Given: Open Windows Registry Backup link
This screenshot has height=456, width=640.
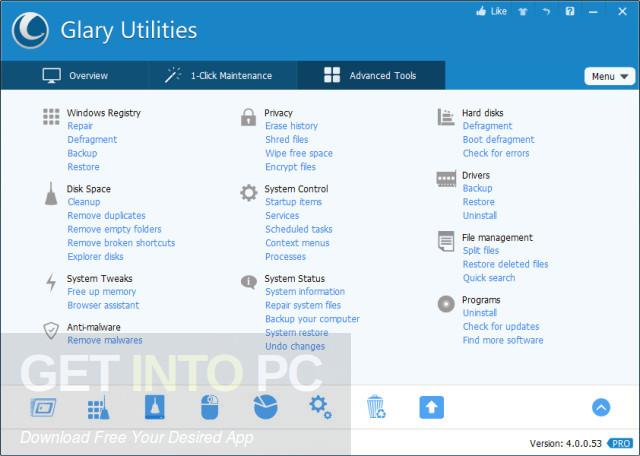Looking at the screenshot, I should point(82,153).
